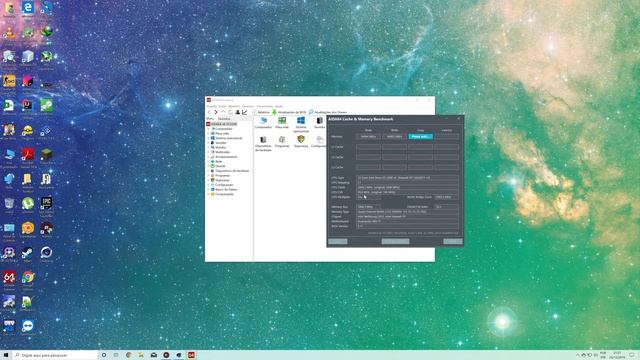The height and width of the screenshot is (360, 640).
Task: Click the Windows taskbar search box
Action: [55, 355]
